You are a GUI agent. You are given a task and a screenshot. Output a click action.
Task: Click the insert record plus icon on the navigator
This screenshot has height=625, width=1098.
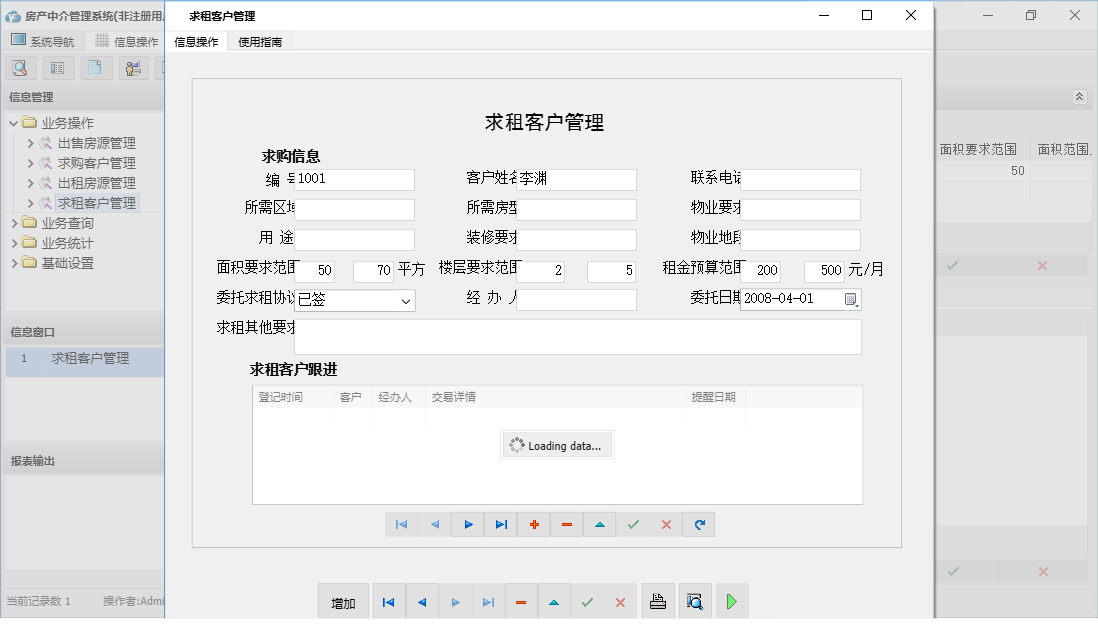pos(533,524)
